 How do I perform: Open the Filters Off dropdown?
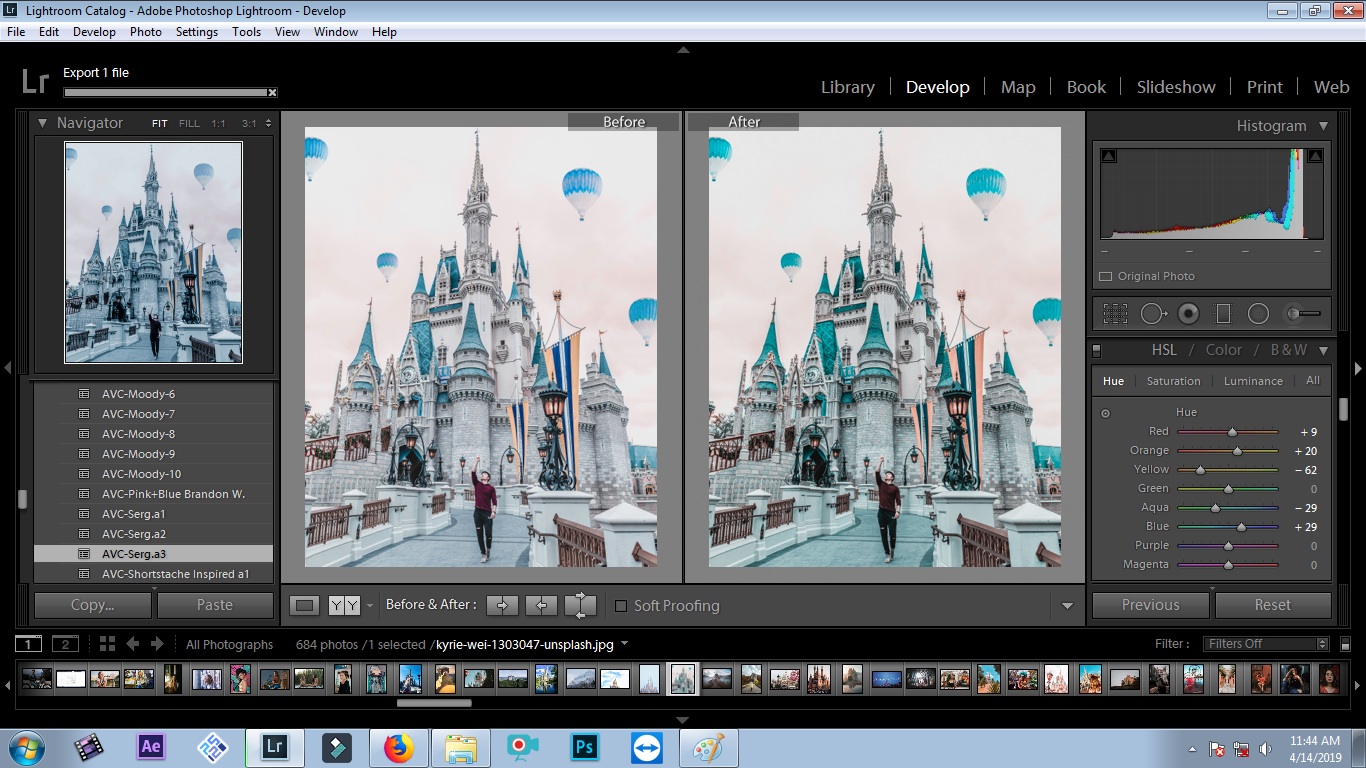tap(1267, 644)
